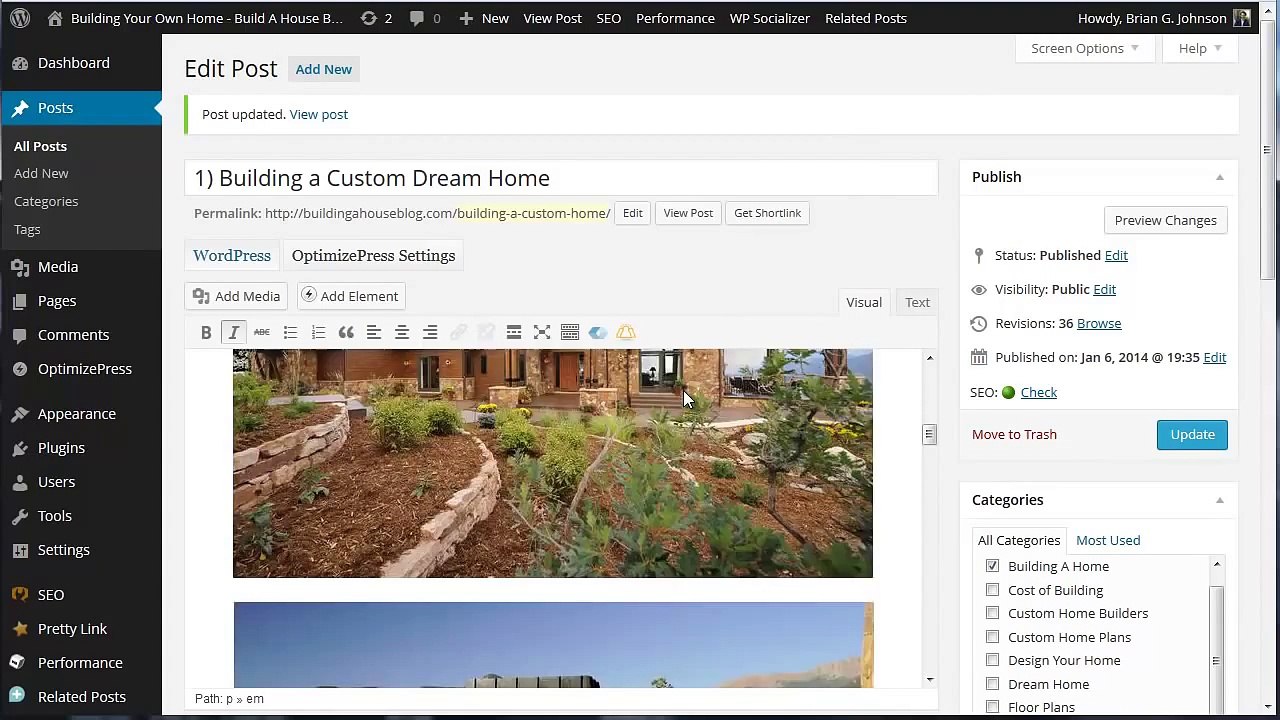1280x720 pixels.
Task: Check the Custom Home Plans category
Action: click(992, 637)
